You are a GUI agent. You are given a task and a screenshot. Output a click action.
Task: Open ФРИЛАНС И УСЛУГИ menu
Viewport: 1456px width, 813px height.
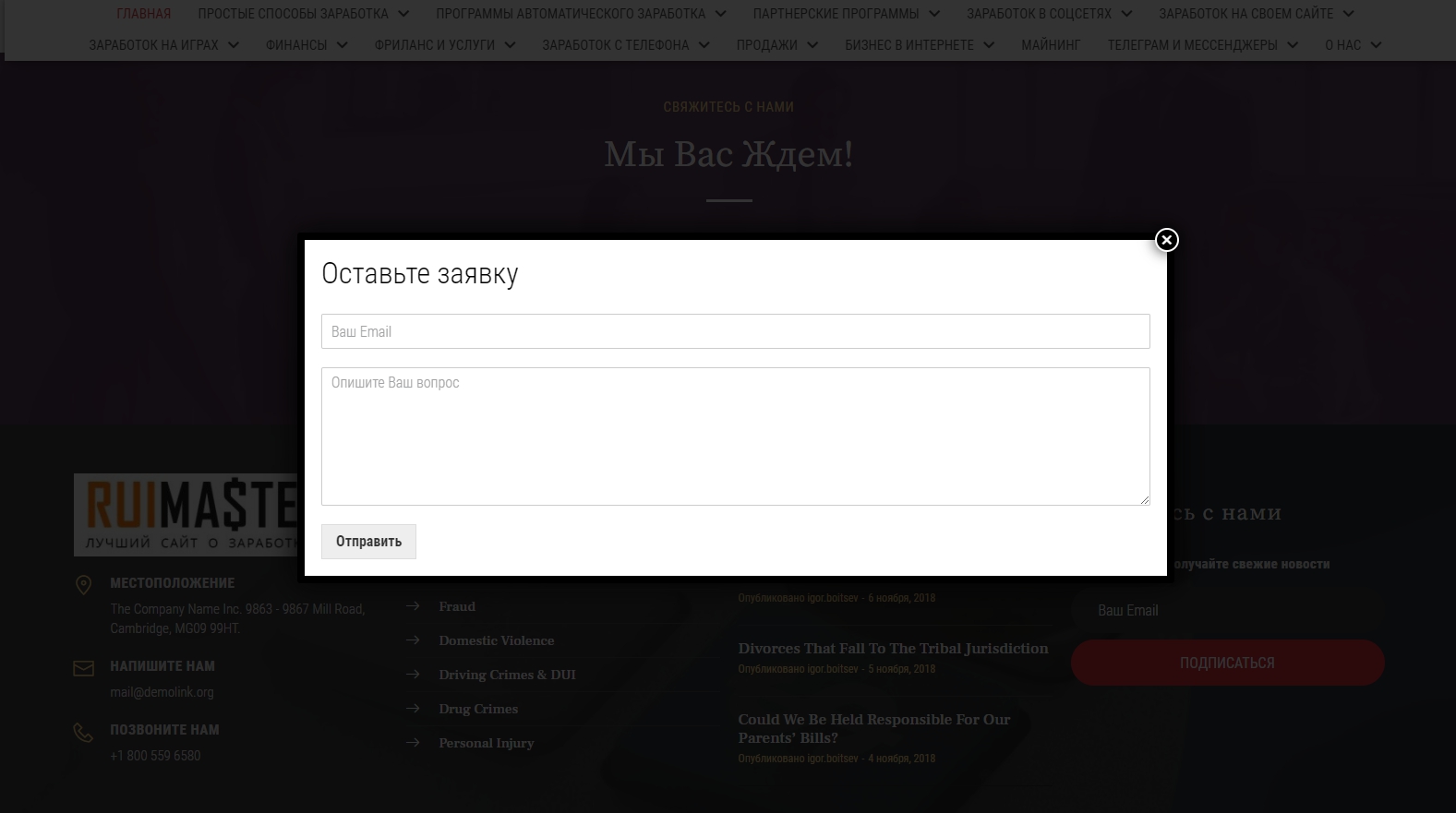coord(434,44)
